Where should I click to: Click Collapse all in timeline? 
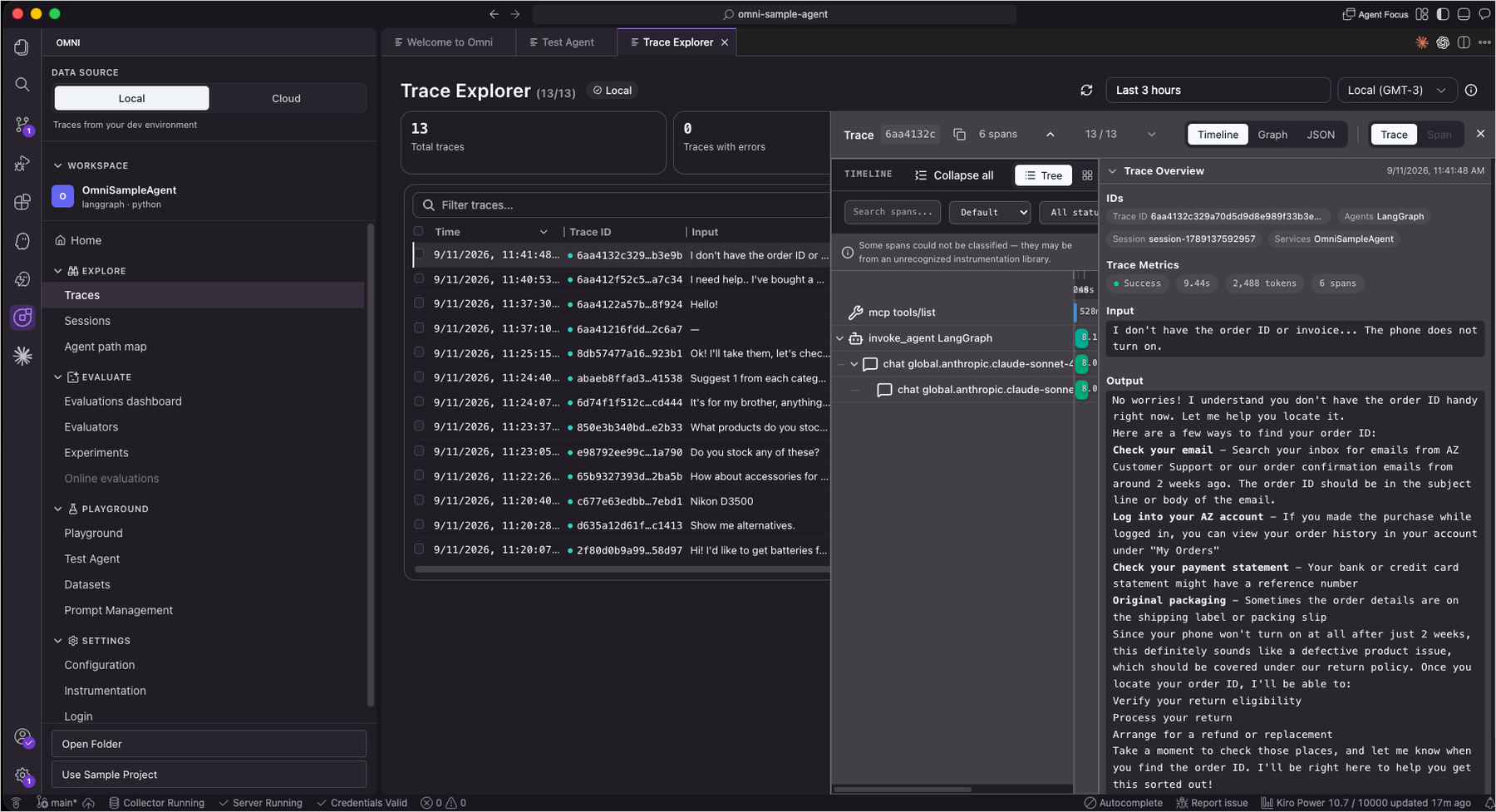954,175
